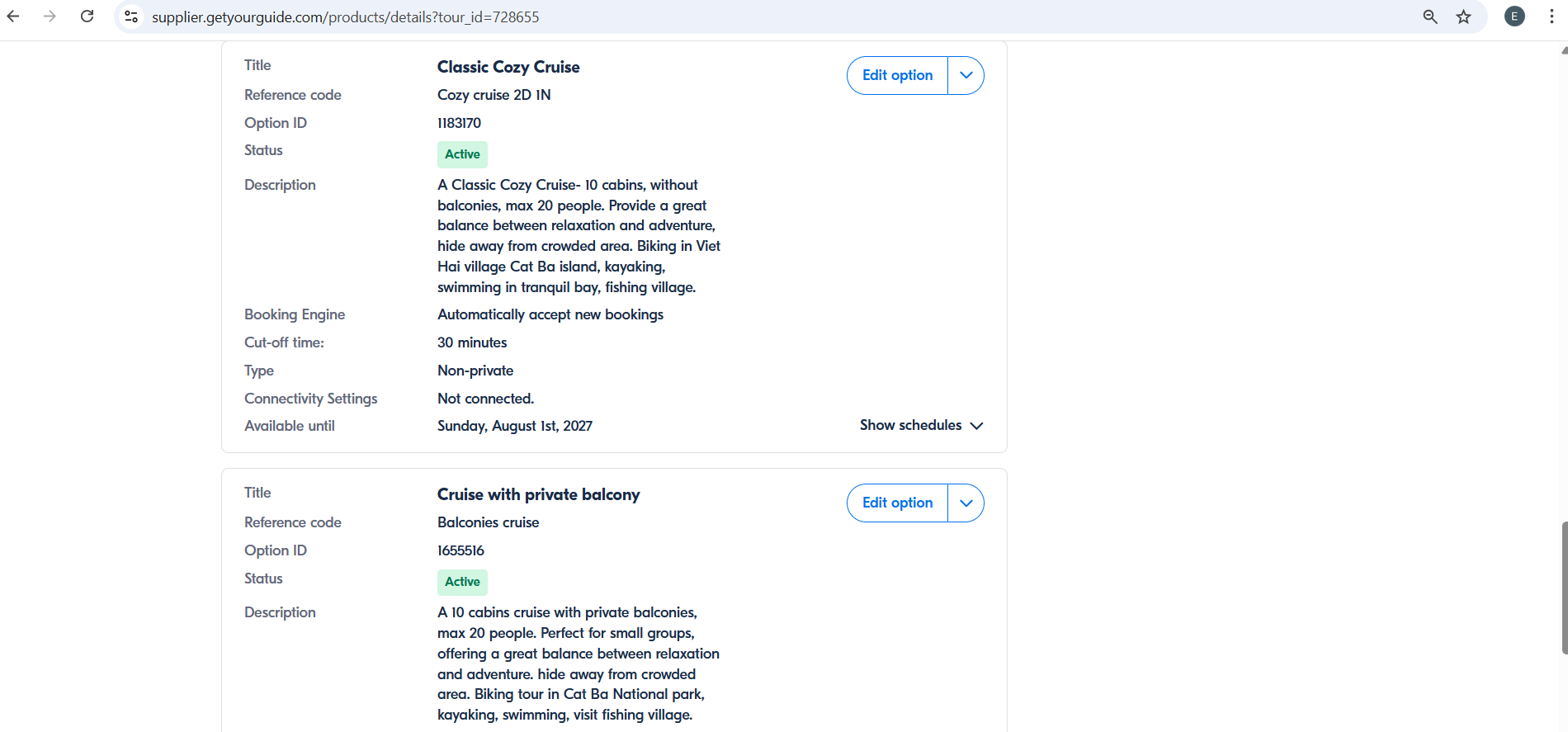Edit the Classic Cozy Cruise option
Screen dimensions: 1568x732
click(897, 75)
